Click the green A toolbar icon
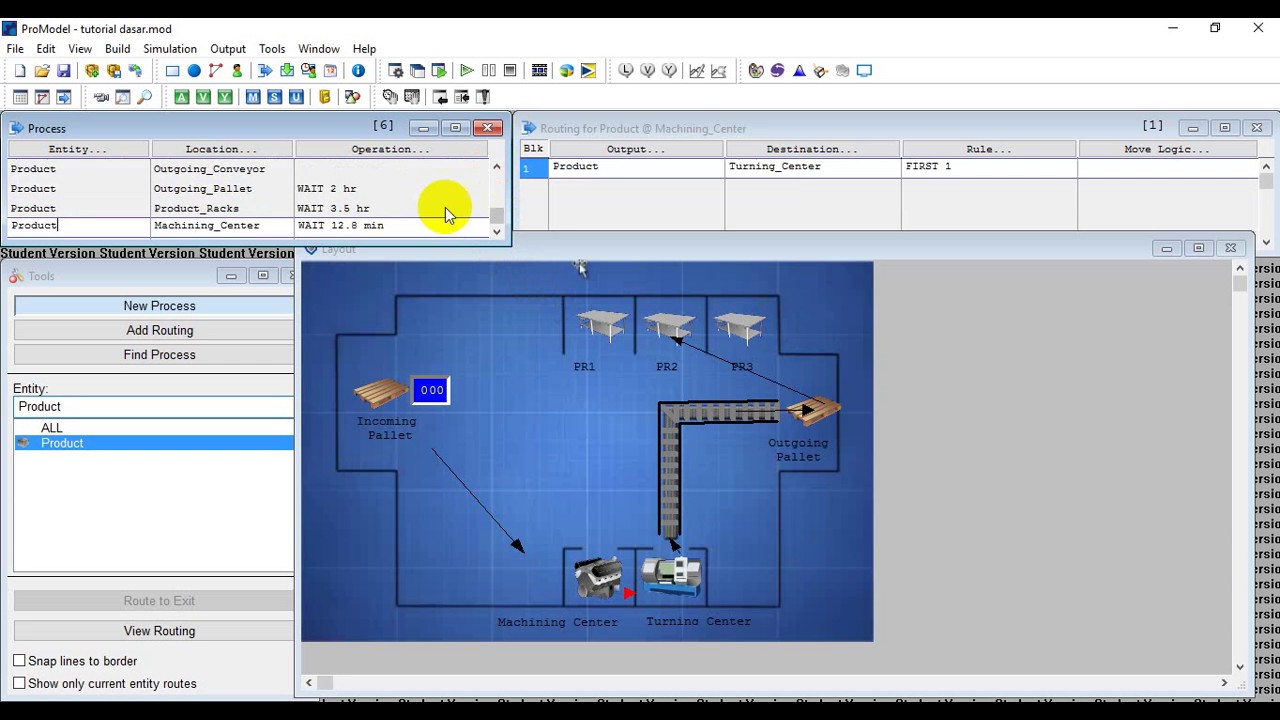Viewport: 1280px width, 720px height. (181, 97)
